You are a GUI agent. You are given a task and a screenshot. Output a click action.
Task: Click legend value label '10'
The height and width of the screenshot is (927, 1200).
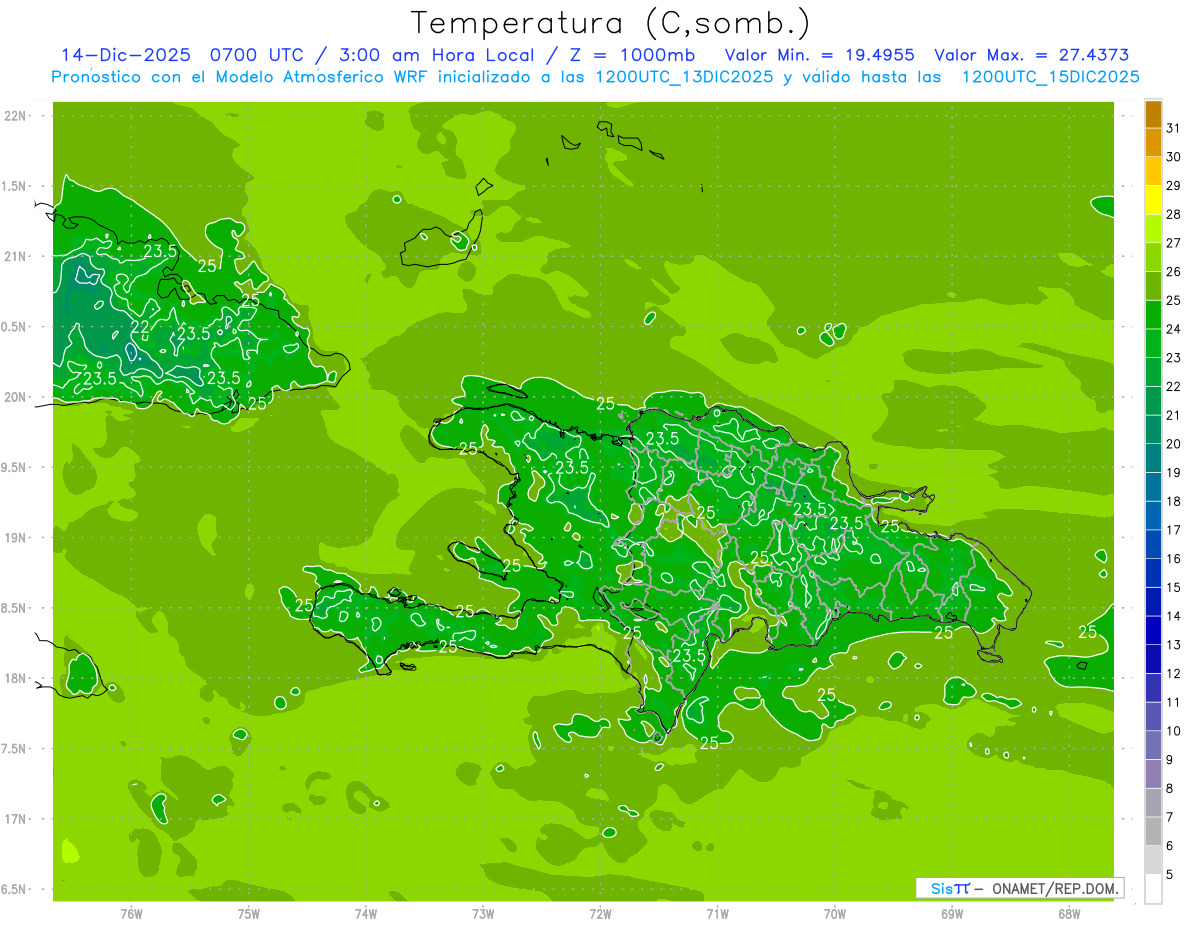click(1174, 731)
